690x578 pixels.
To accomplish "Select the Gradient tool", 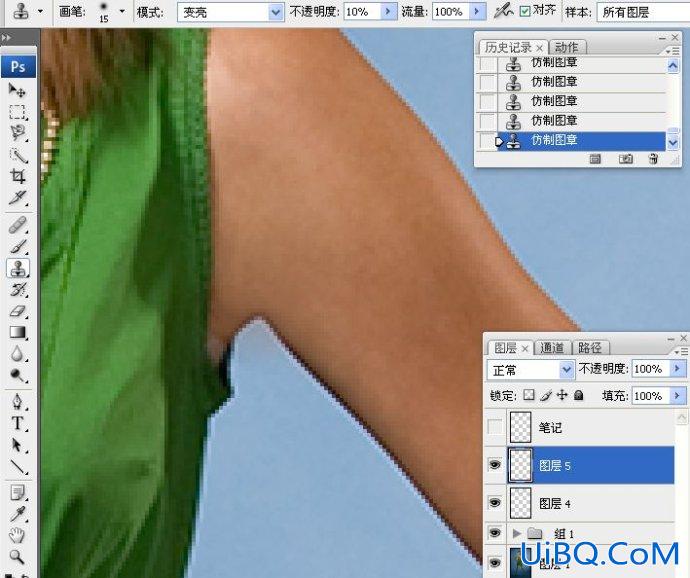I will (17, 332).
